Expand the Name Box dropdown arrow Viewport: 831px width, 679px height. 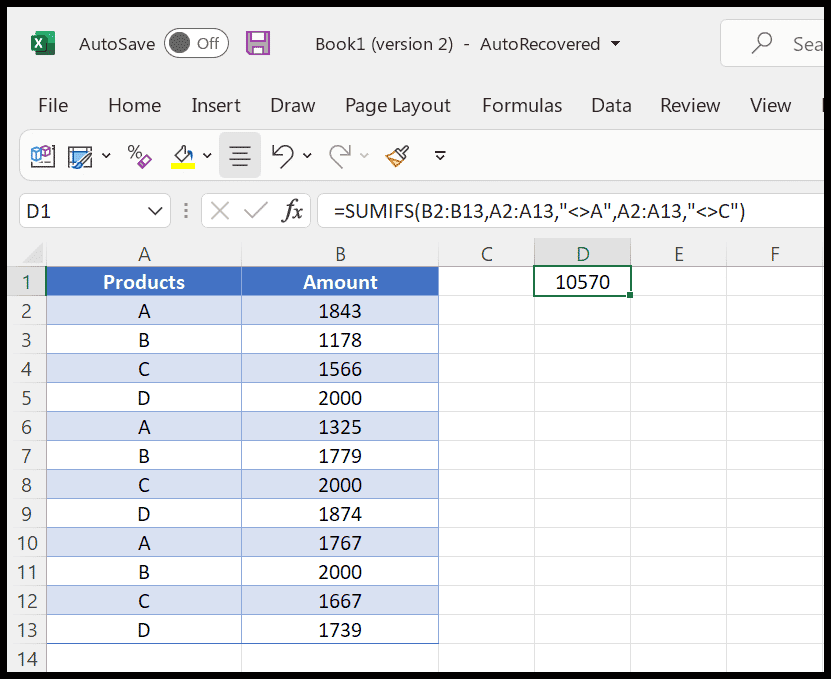point(155,211)
